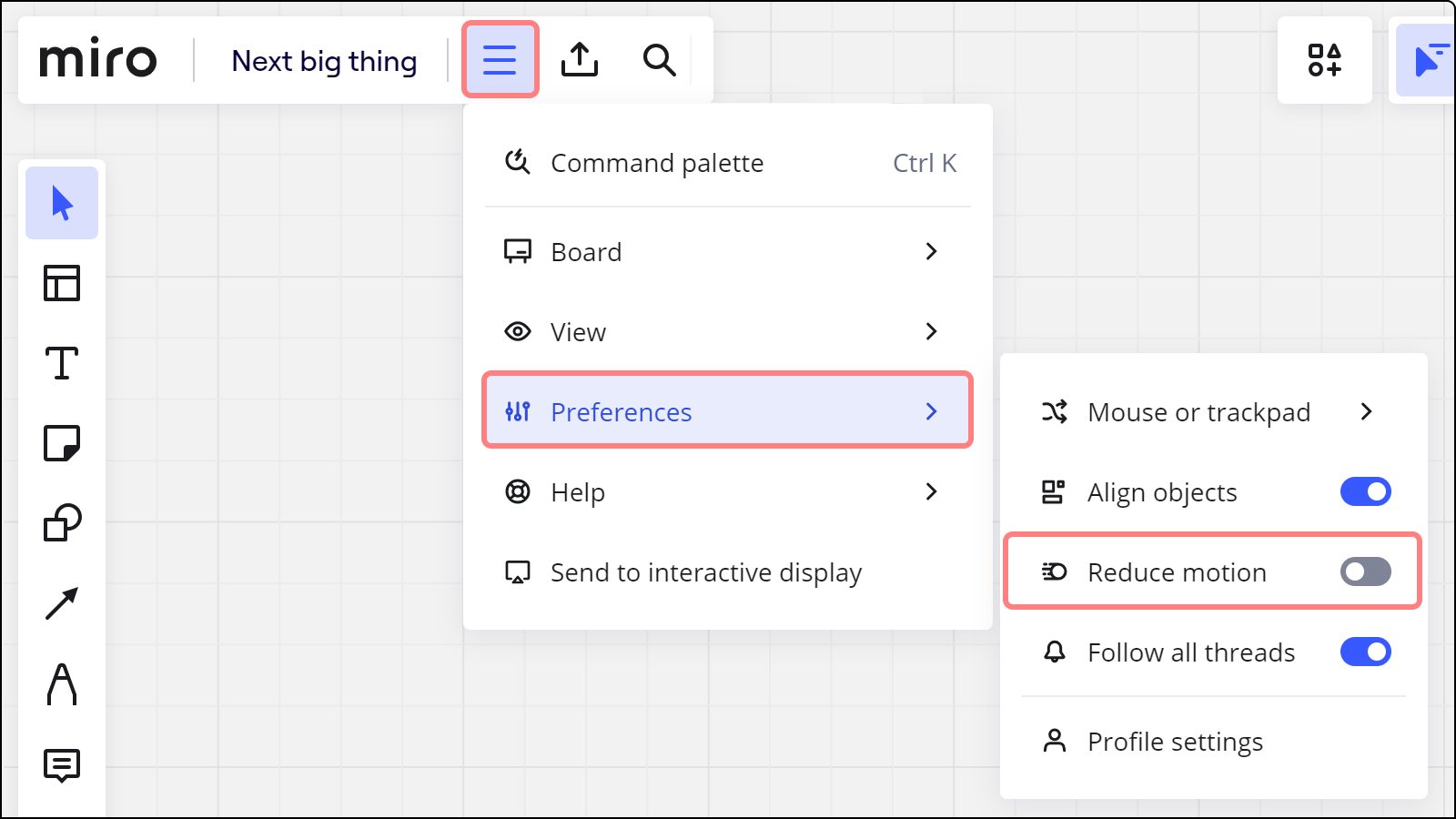Screen dimensions: 1456x819
Task: Choose the Shapes tool
Action: 62,523
